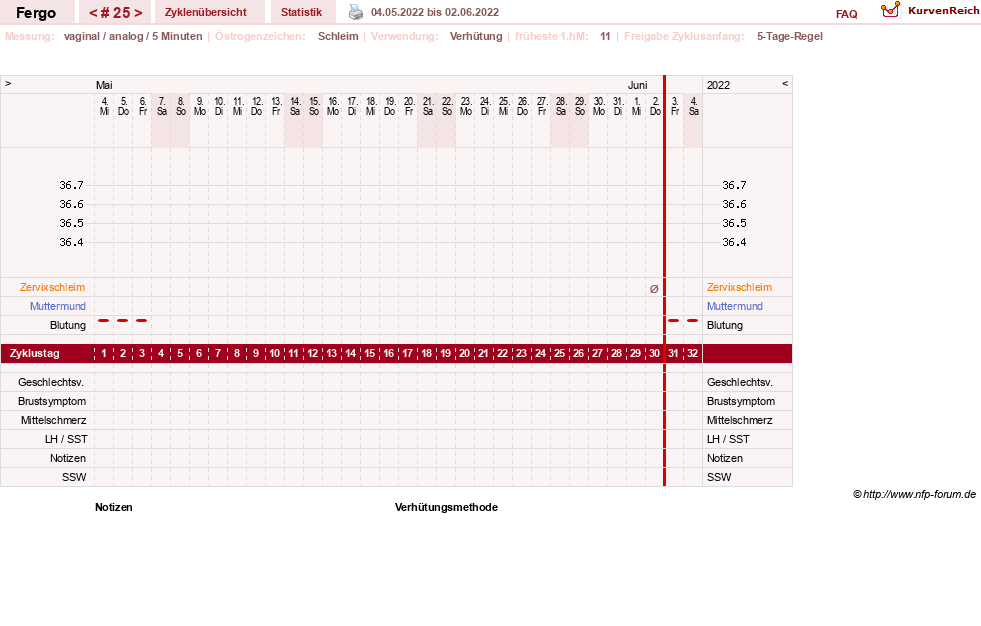981x626 pixels.
Task: Select the bleeding mark on cycle day 1
Action: coord(104,320)
